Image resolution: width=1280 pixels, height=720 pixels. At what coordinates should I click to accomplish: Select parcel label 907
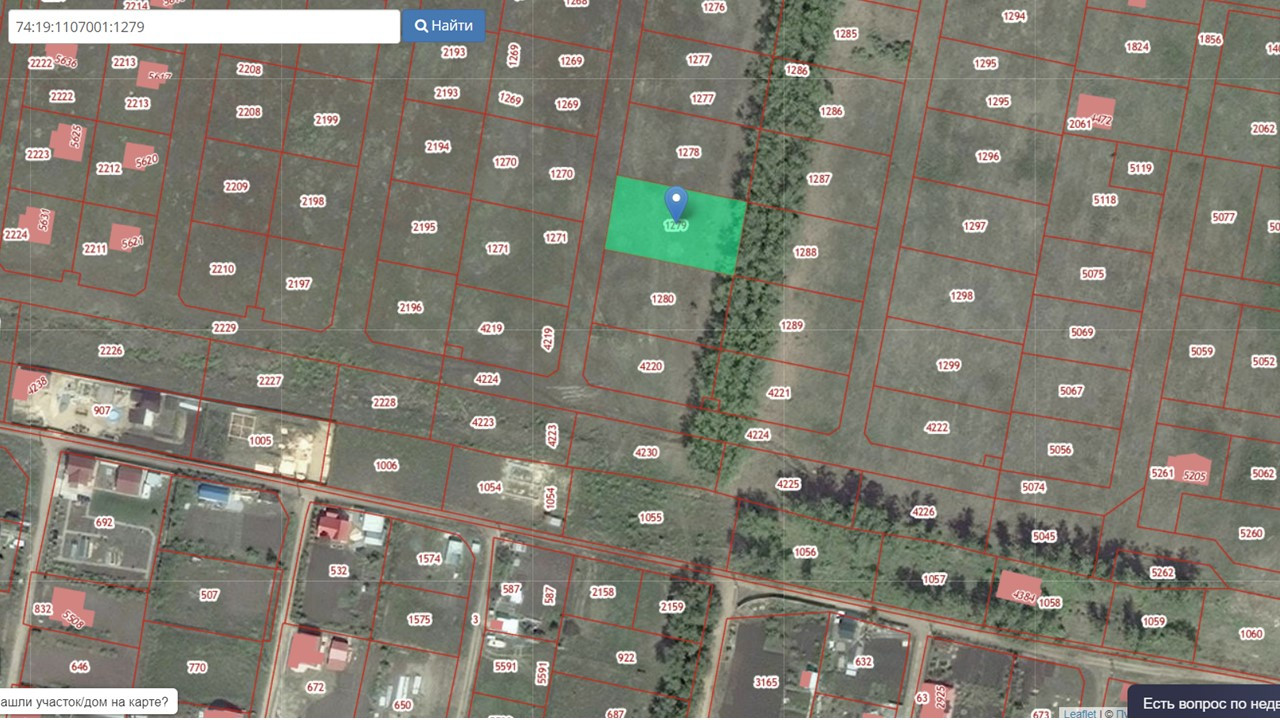click(102, 410)
